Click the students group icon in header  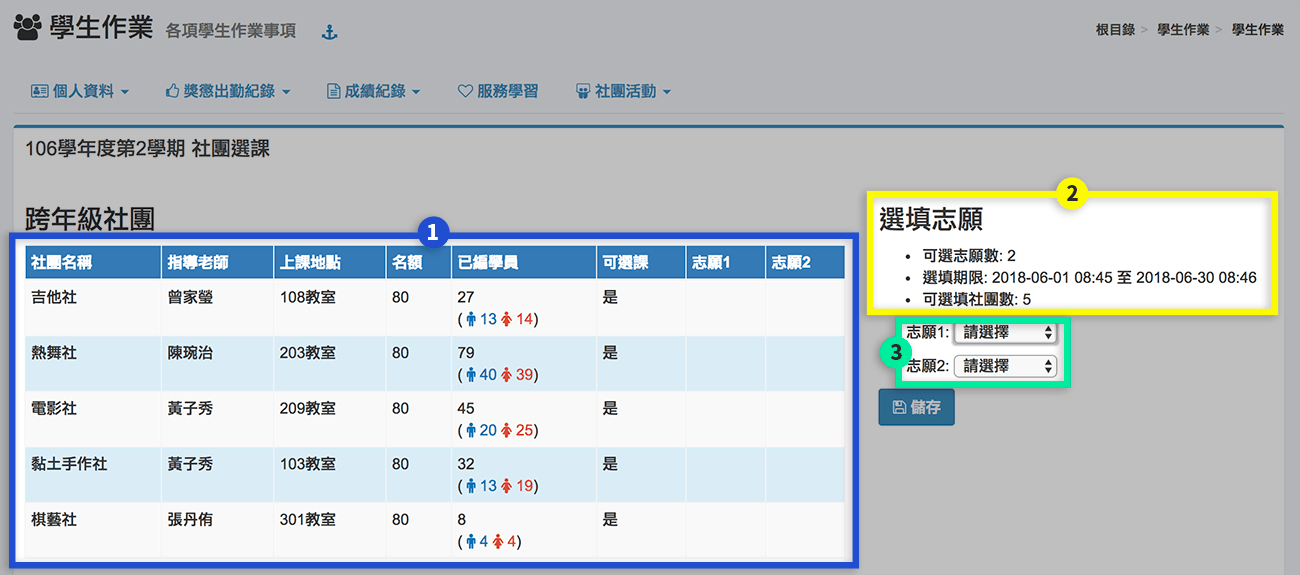tap(31, 27)
